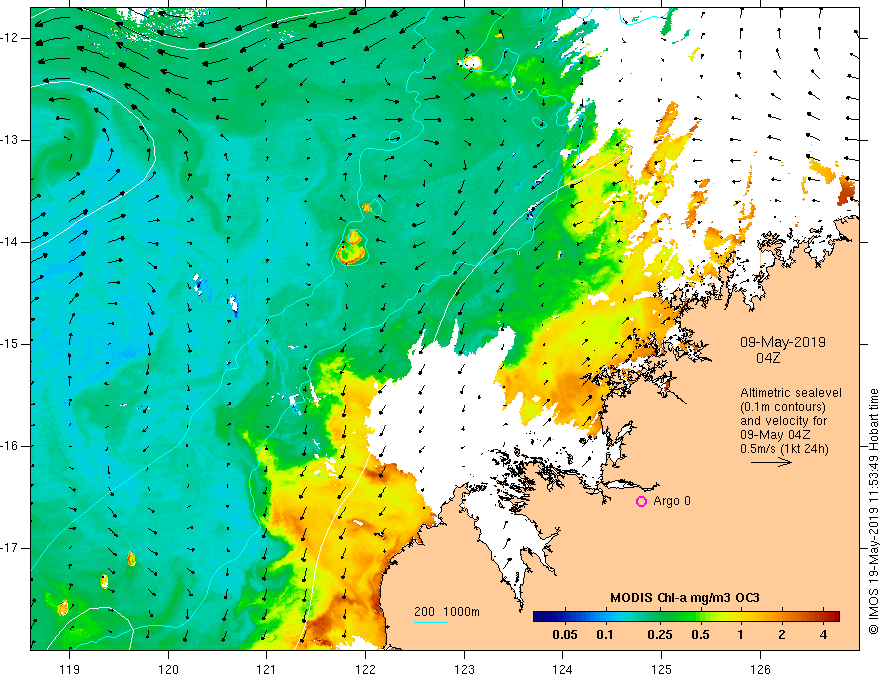
Task: Click the colorbar value '0.25'
Action: (659, 635)
